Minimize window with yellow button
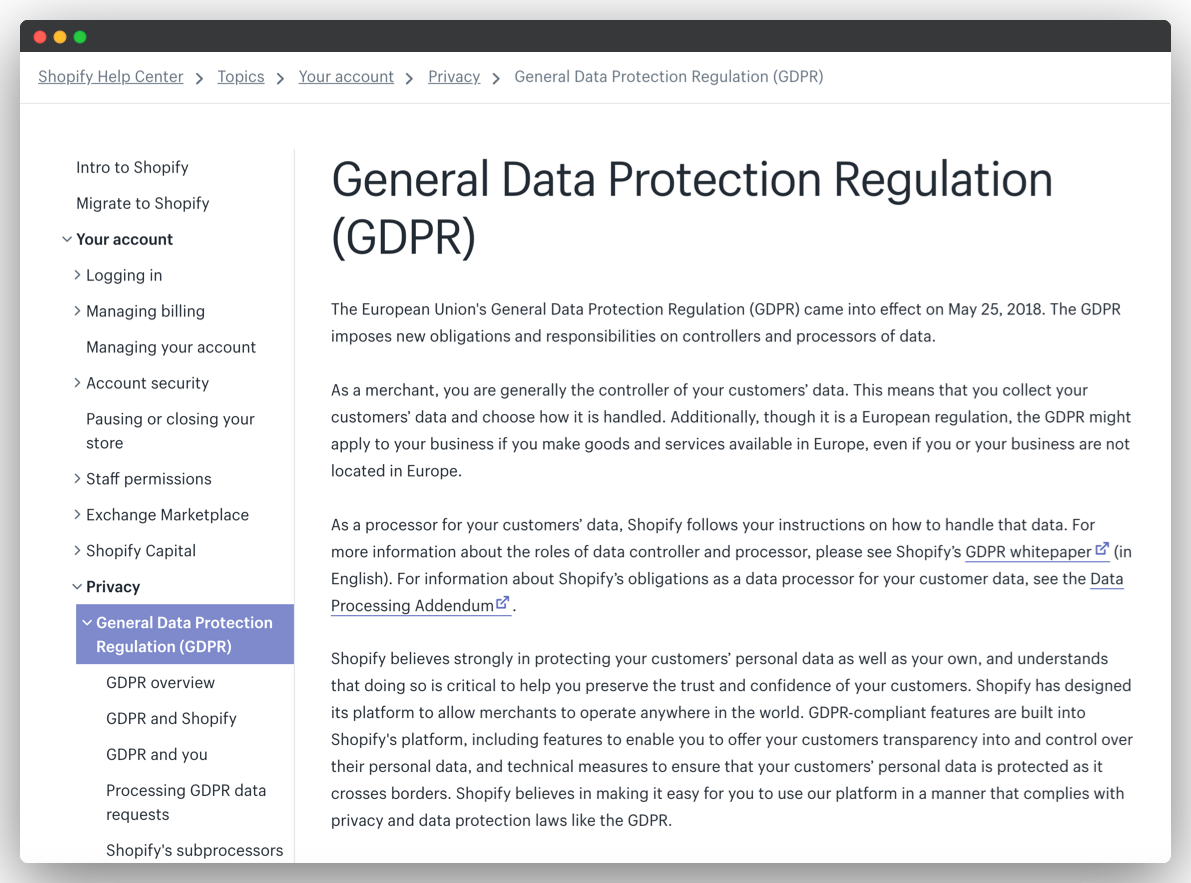The image size is (1191, 883). (x=60, y=37)
